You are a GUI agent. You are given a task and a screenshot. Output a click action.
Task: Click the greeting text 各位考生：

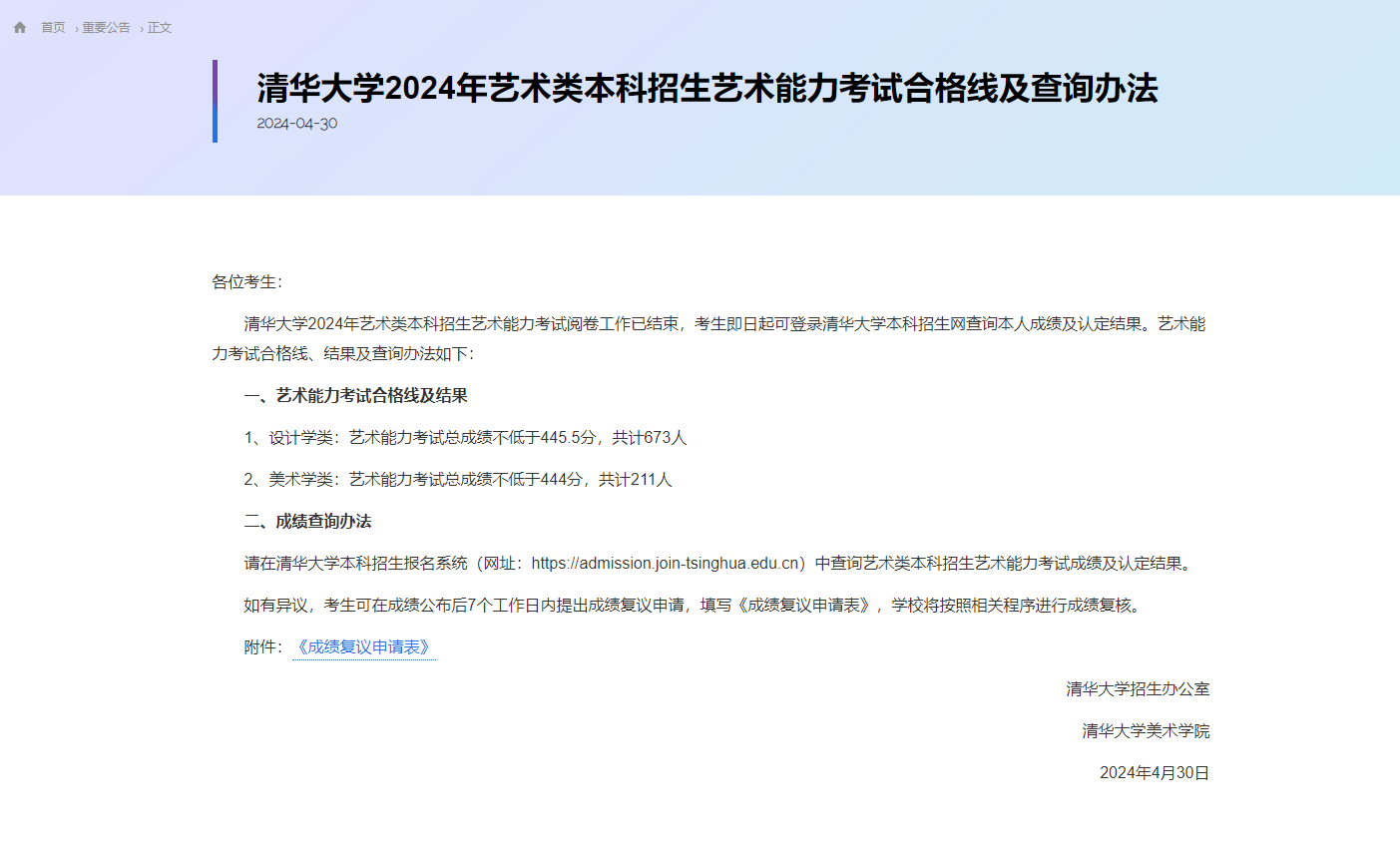(247, 282)
